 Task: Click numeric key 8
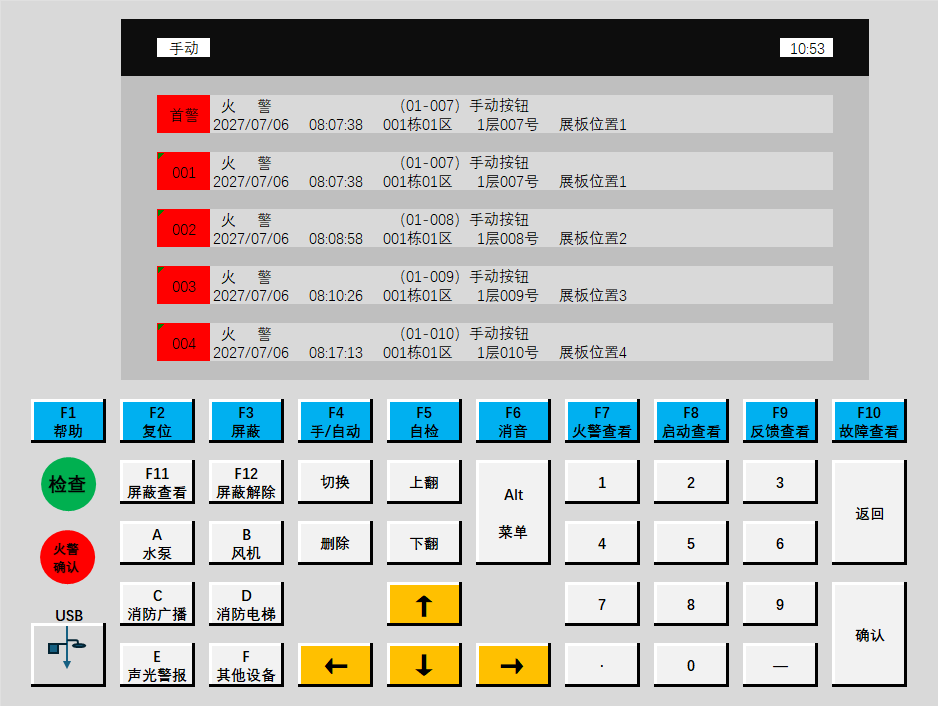(x=691, y=604)
